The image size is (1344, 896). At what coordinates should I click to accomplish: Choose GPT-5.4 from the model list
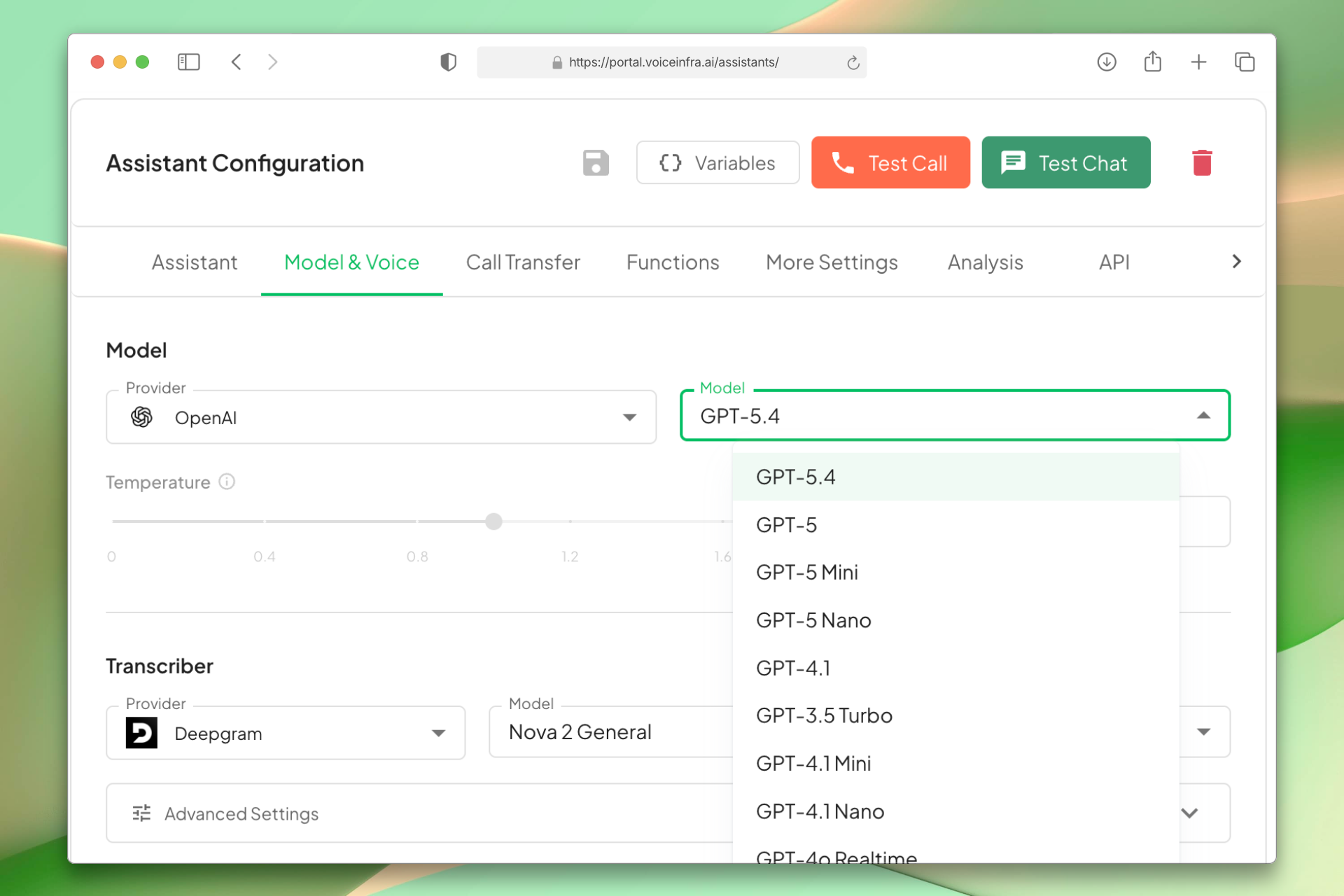pos(955,477)
